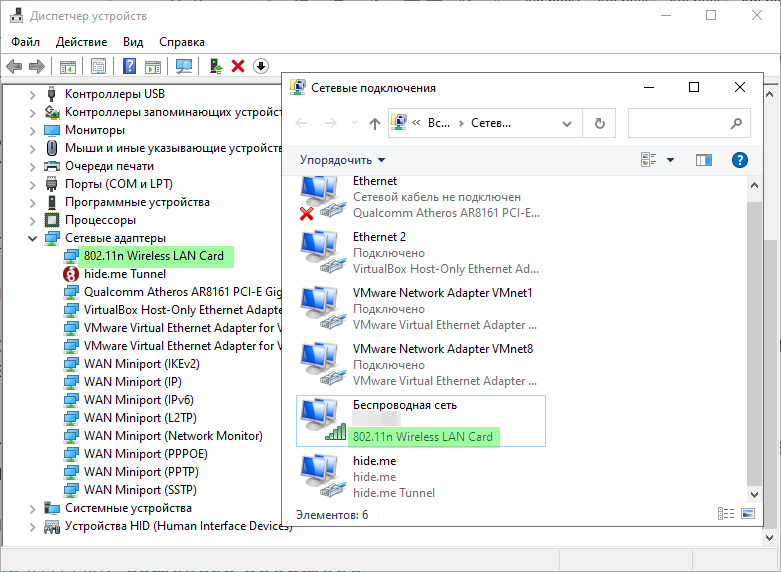Click the wireless network icon with signal bars

pyautogui.click(x=323, y=420)
